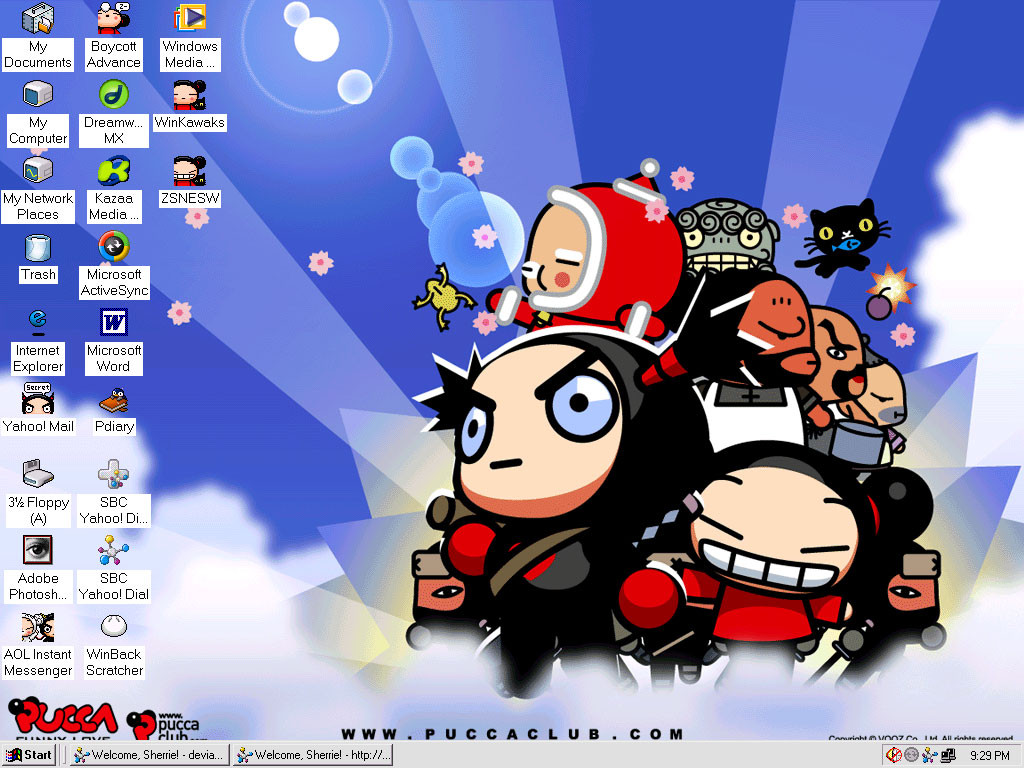The width and height of the screenshot is (1024, 768).
Task: Click the muted volume tray icon
Action: [x=893, y=756]
